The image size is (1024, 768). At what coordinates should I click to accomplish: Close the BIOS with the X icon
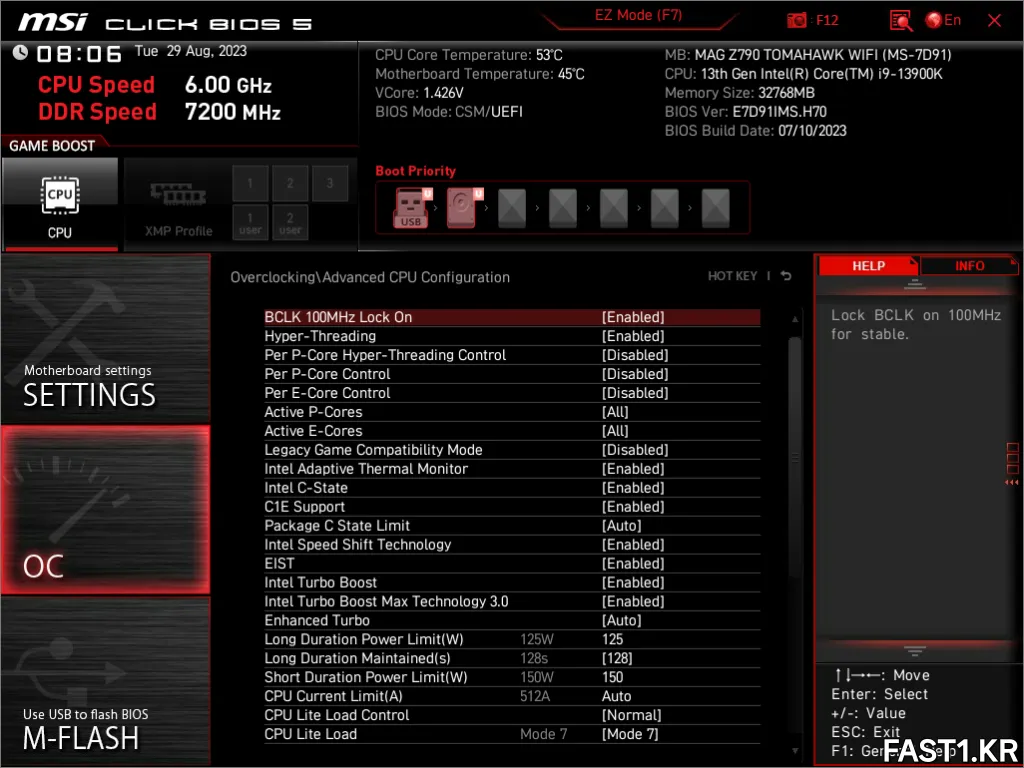point(994,21)
